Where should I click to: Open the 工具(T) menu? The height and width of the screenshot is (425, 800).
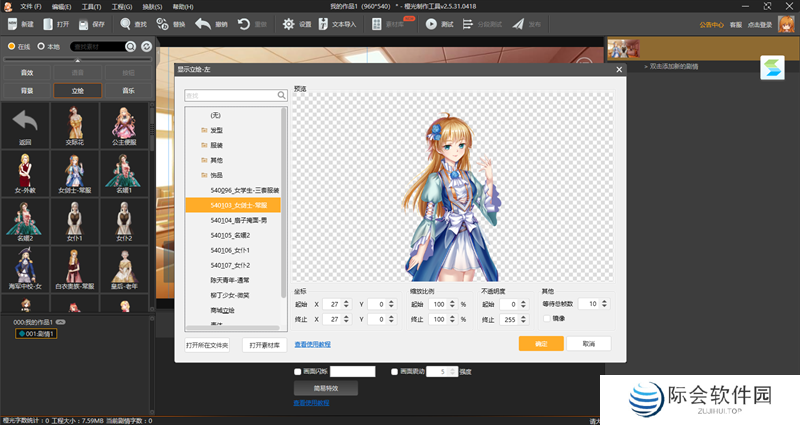(x=91, y=7)
